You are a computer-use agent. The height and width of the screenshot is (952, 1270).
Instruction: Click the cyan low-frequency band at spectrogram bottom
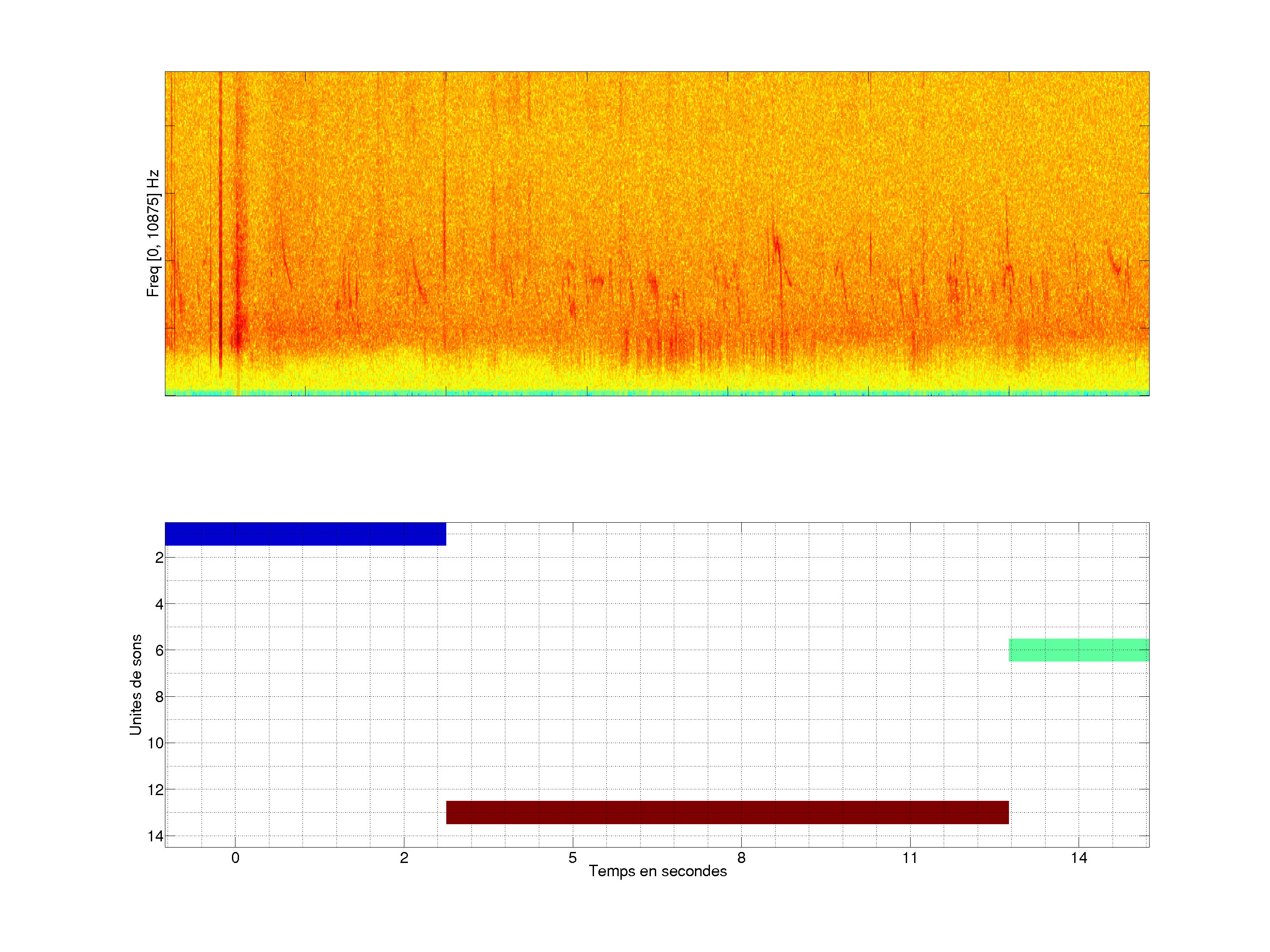pyautogui.click(x=657, y=393)
